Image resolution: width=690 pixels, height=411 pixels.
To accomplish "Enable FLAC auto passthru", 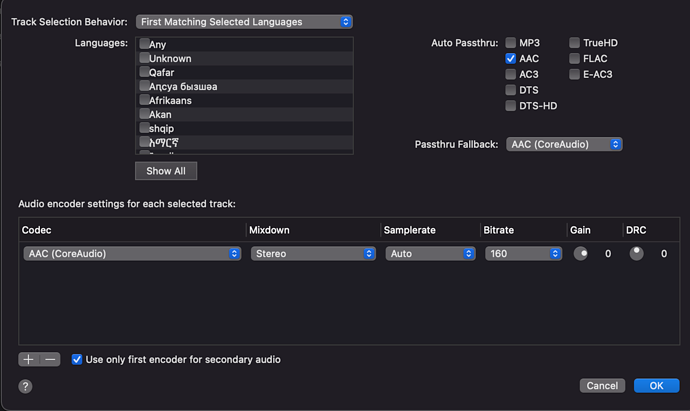I will (575, 59).
